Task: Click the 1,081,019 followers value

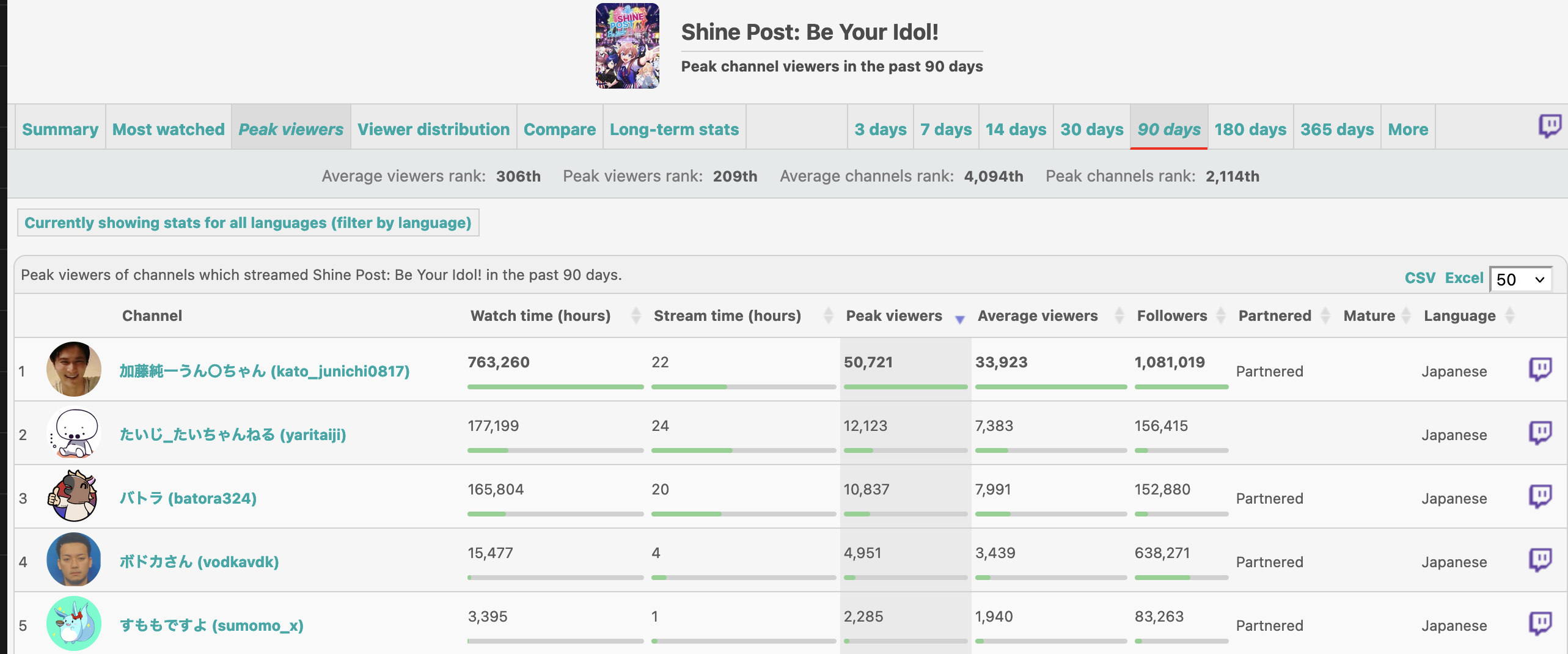Action: point(1170,362)
